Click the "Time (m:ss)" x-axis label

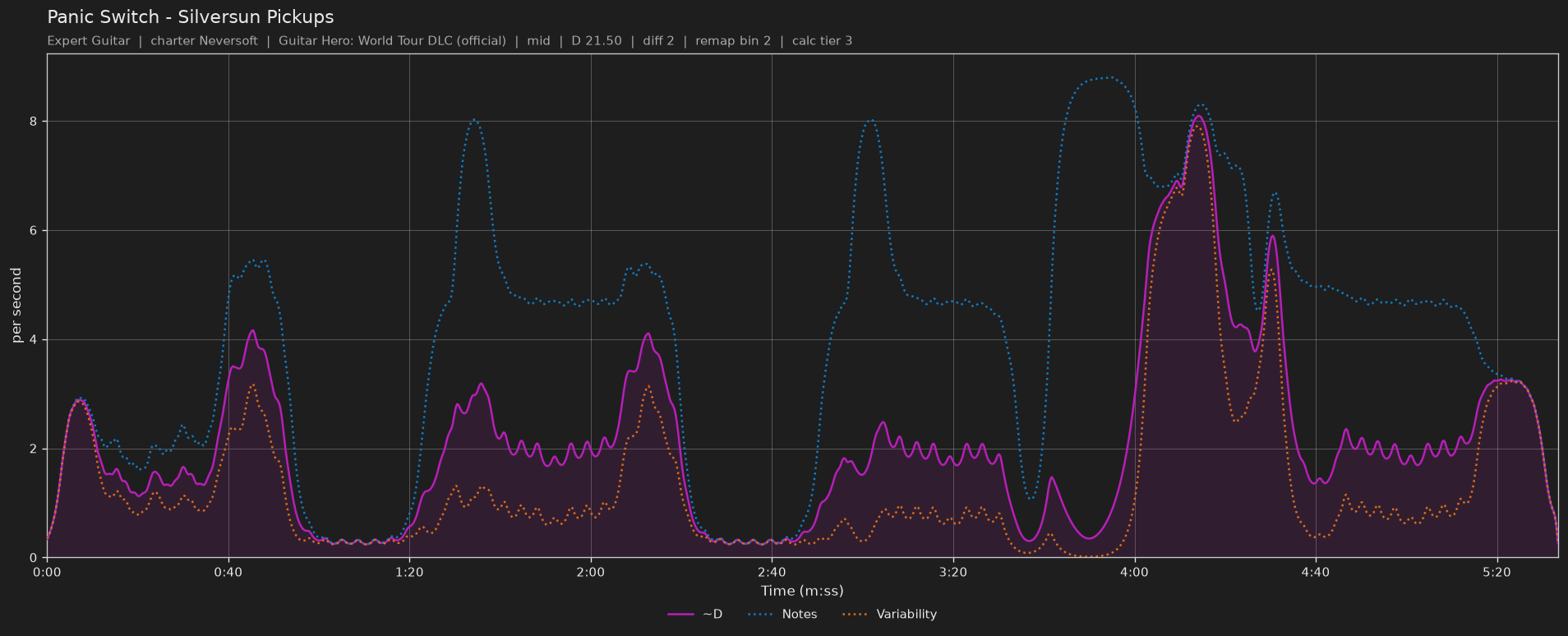tap(802, 591)
